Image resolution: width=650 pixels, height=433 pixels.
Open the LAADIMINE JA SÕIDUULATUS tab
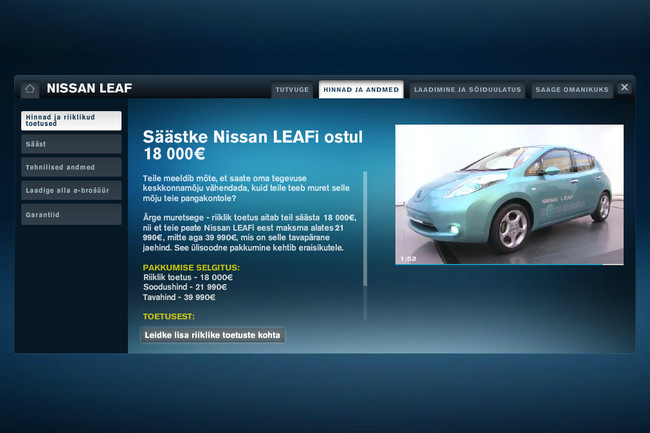pyautogui.click(x=467, y=90)
